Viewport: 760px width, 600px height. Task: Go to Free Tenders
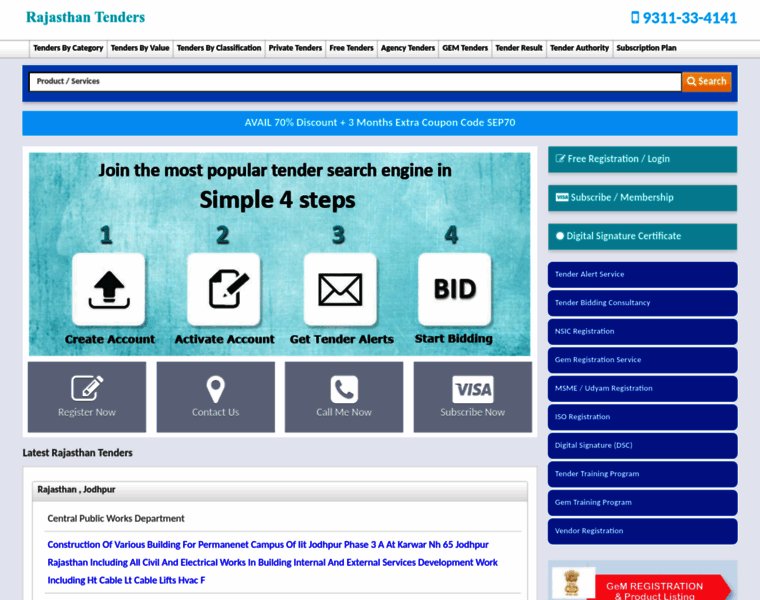pos(351,48)
